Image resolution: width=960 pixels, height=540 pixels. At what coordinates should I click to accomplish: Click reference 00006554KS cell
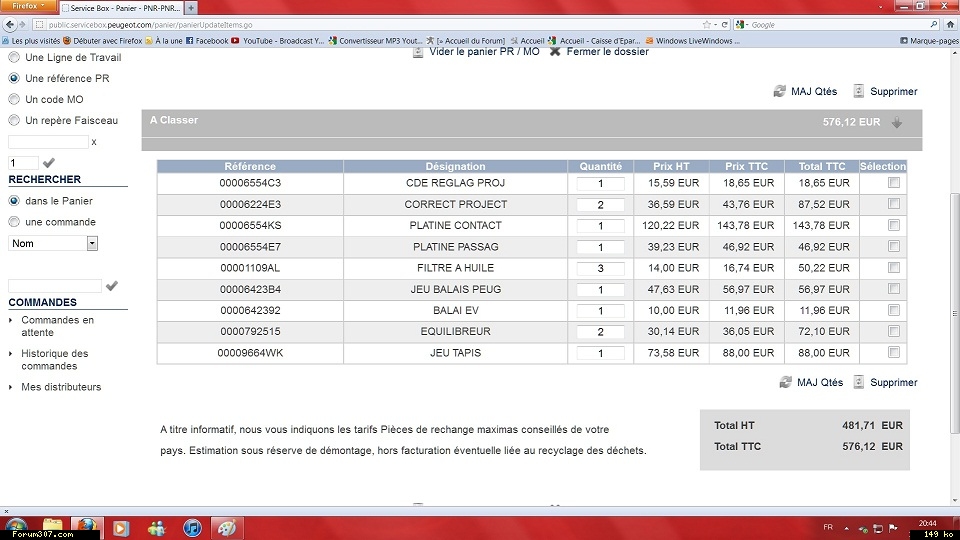[x=250, y=225]
